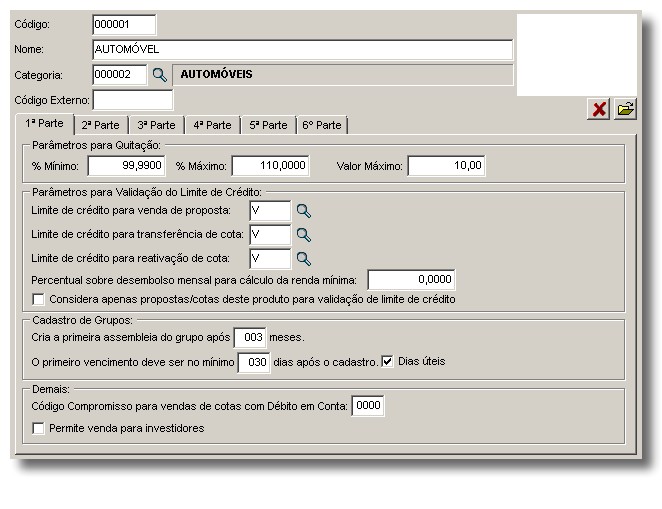Uncheck the Dias úteis checkbox
Viewport: 662px width, 509px height.
(387, 361)
